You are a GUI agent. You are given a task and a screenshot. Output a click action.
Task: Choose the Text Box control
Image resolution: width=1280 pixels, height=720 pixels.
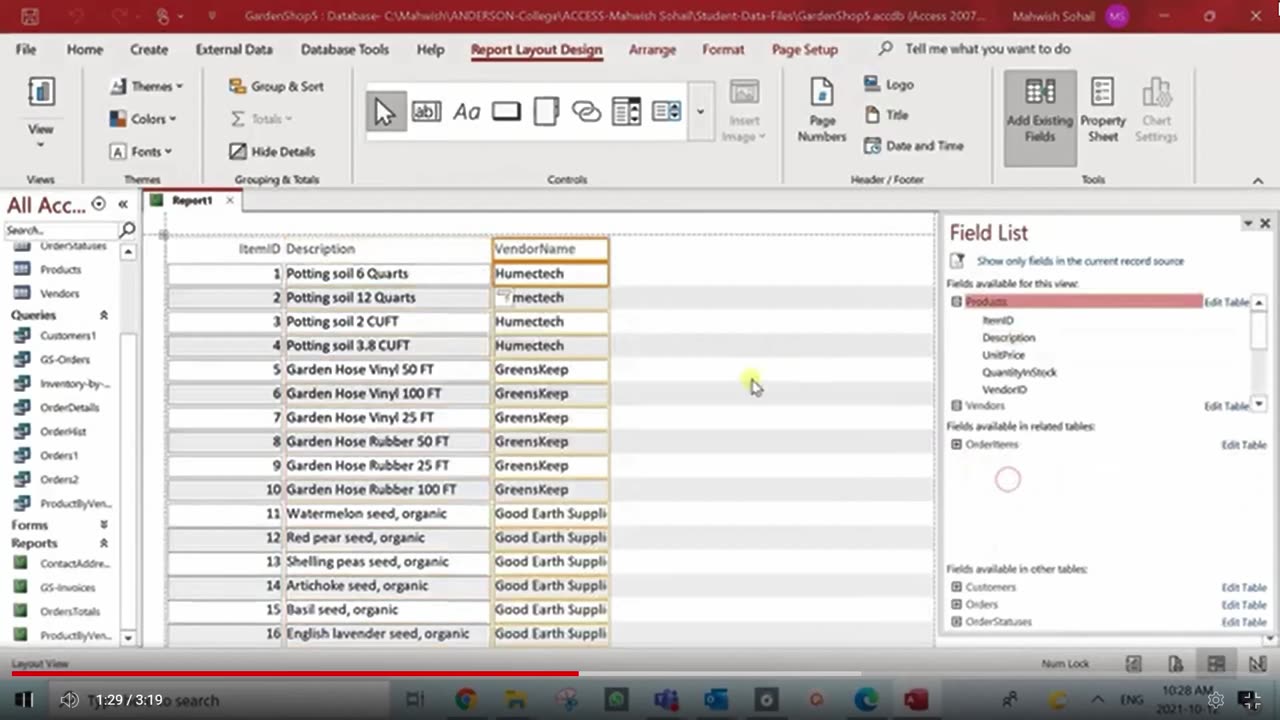426,111
